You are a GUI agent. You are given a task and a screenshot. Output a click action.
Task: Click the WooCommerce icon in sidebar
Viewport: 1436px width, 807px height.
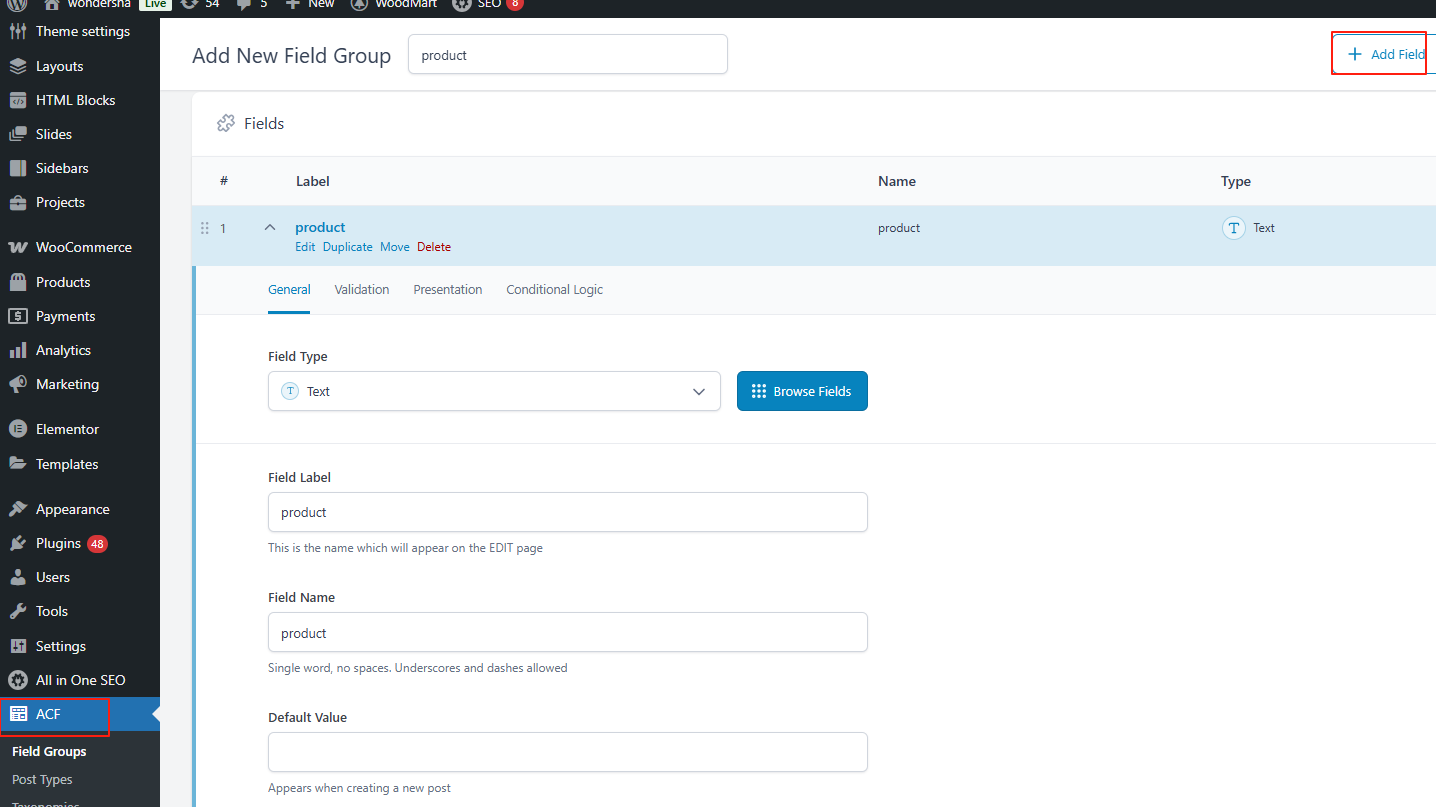click(x=17, y=247)
